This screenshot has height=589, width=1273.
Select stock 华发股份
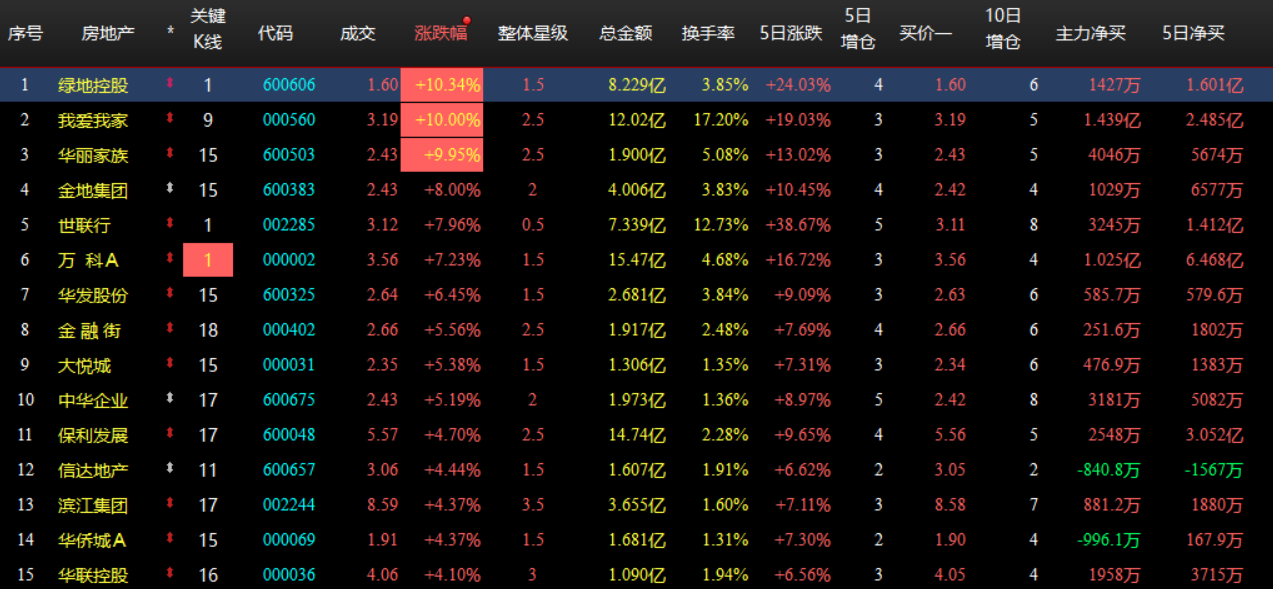[x=93, y=295]
